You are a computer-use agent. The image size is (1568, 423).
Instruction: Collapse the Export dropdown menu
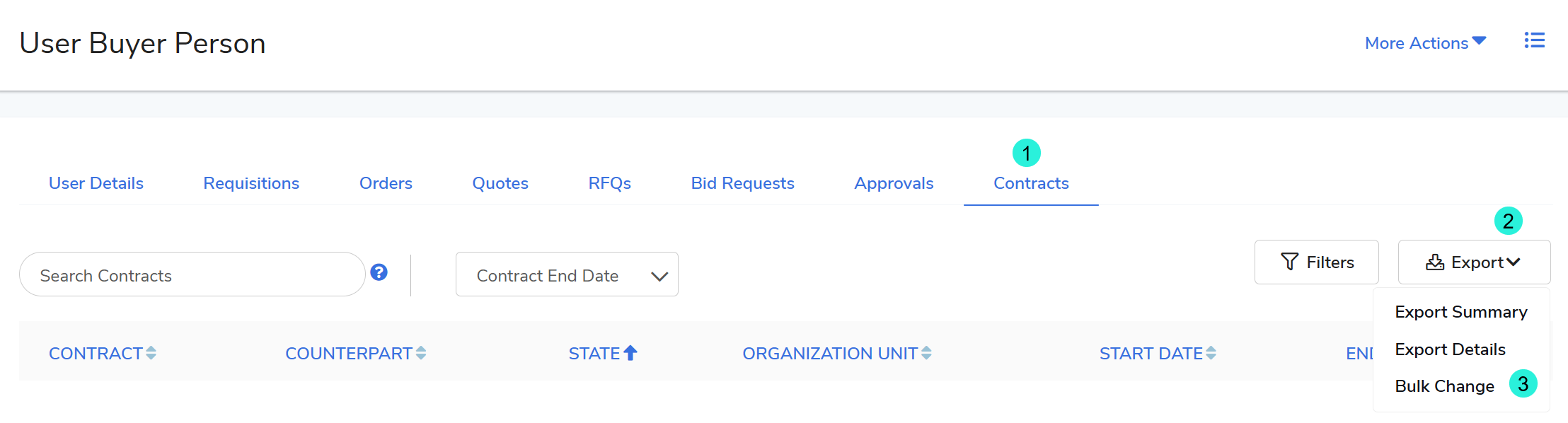(x=1474, y=262)
